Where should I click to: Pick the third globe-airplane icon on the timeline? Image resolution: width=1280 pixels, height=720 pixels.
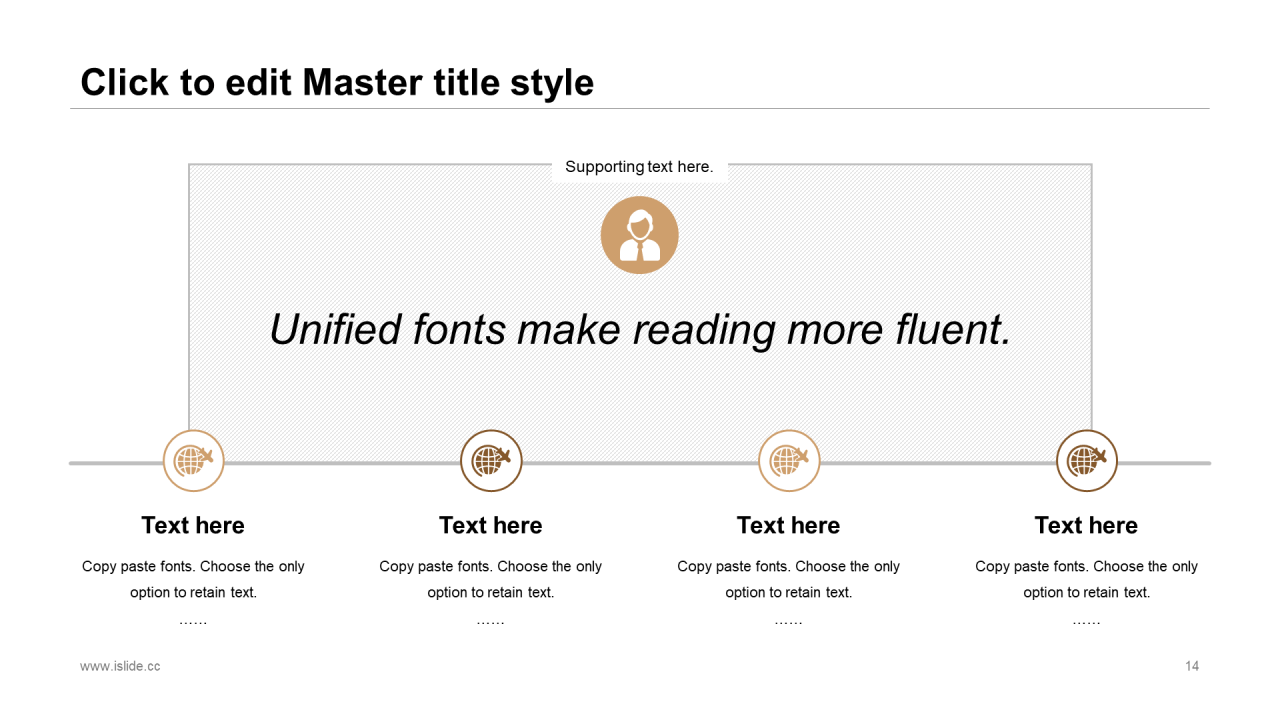[789, 461]
